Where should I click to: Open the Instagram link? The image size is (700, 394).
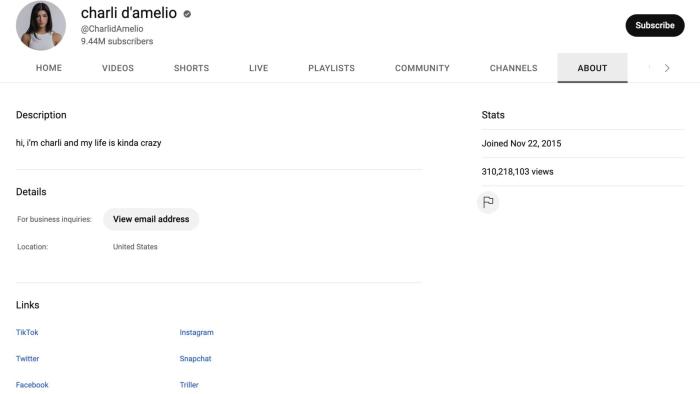[196, 332]
